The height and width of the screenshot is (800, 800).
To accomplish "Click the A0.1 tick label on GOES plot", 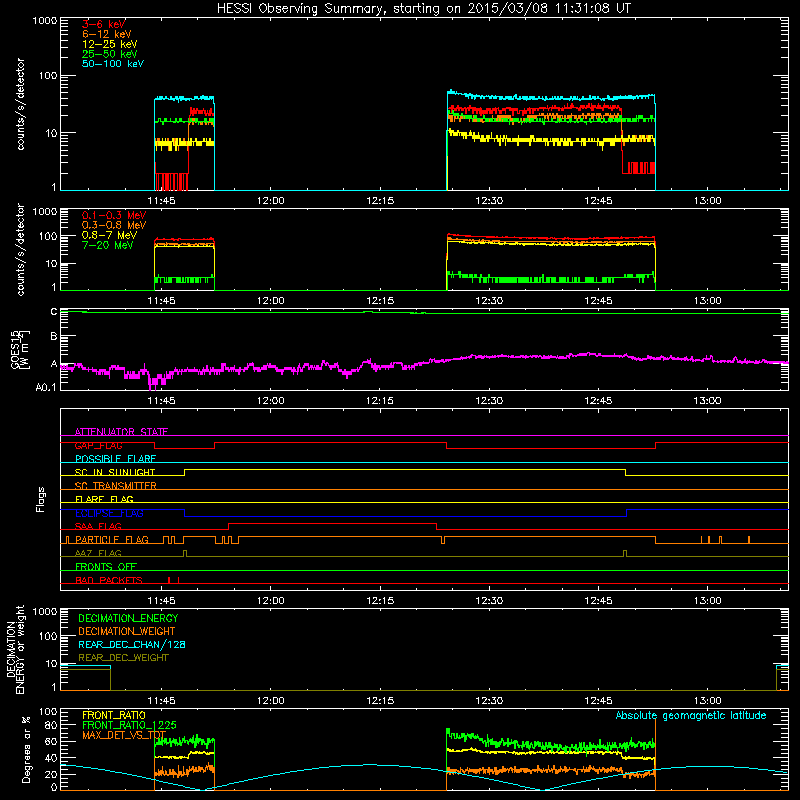I will pyautogui.click(x=46, y=388).
